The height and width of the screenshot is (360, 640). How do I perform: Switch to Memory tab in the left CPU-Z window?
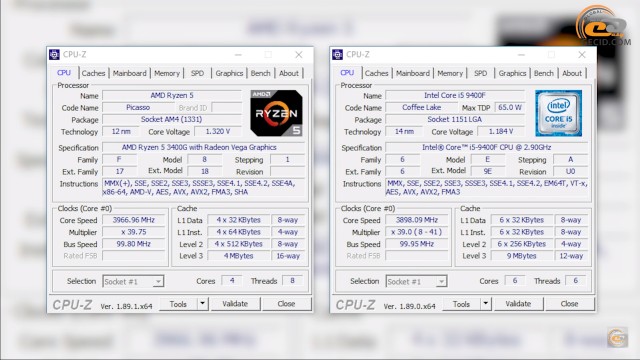167,73
